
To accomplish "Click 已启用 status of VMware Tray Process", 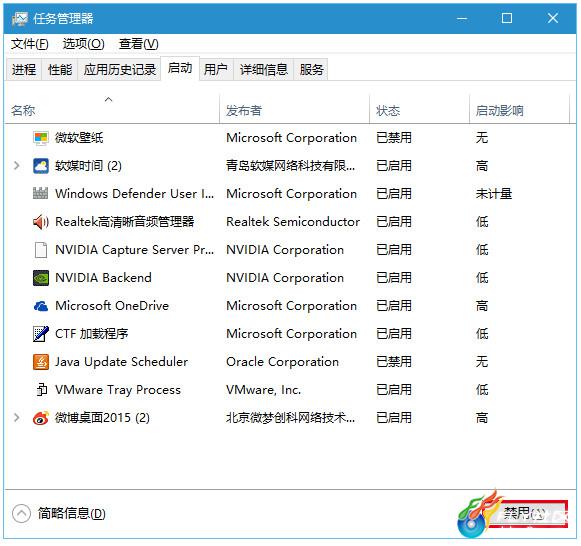I will tap(394, 390).
